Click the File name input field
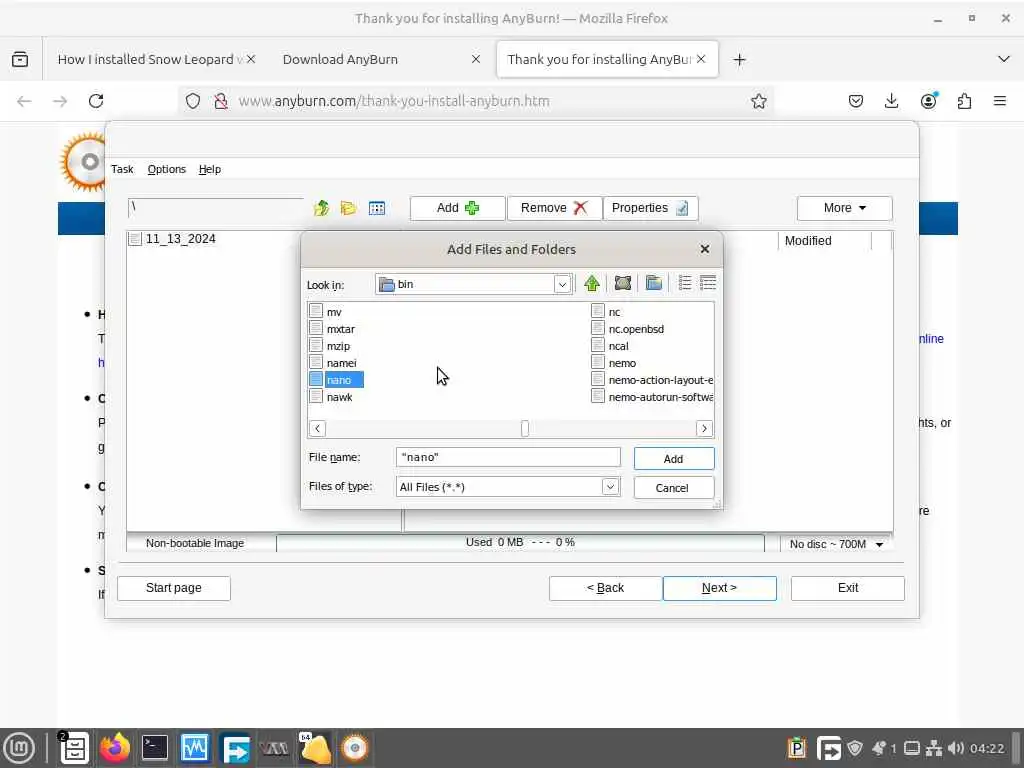Screen dimensions: 1024x768 pyautogui.click(x=507, y=457)
